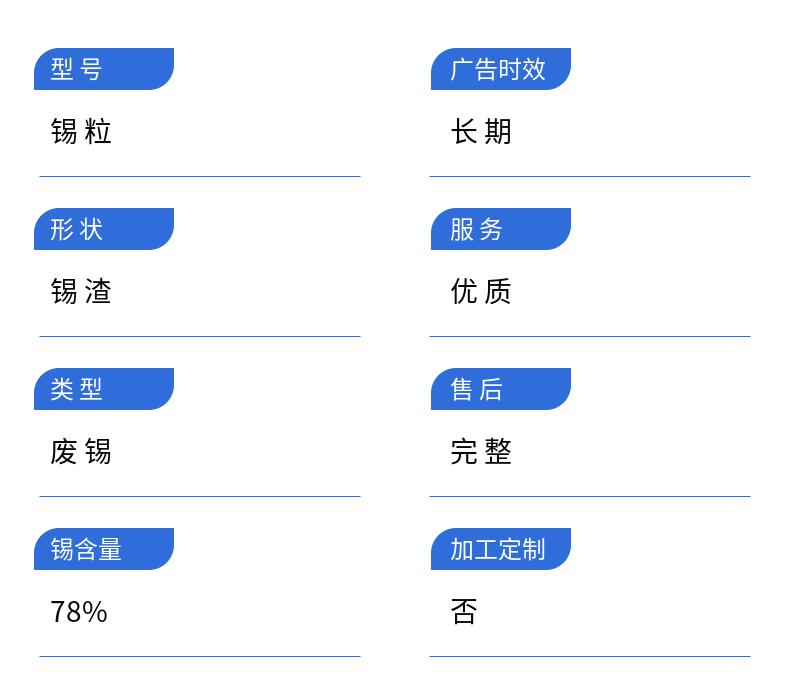Viewport: 790px width, 700px height.
Task: Click the 售后 blue label
Action: pos(501,389)
